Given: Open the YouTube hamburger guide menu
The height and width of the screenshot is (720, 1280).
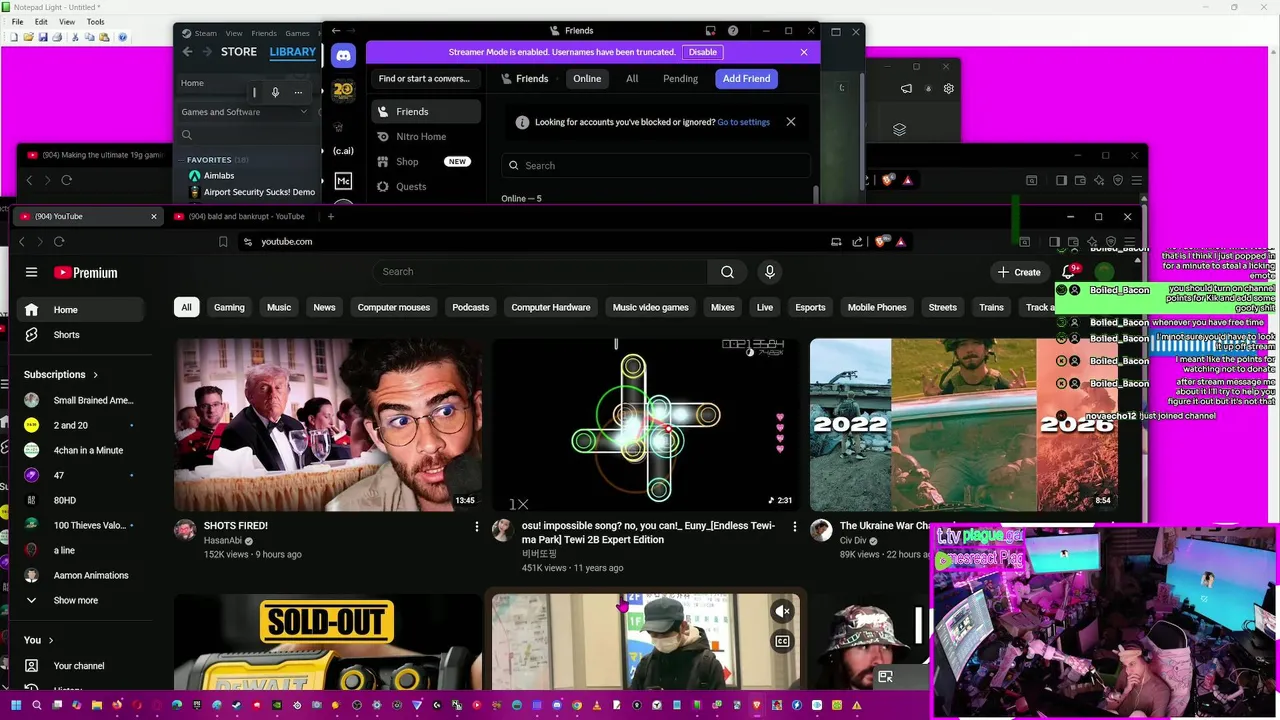Looking at the screenshot, I should (31, 272).
